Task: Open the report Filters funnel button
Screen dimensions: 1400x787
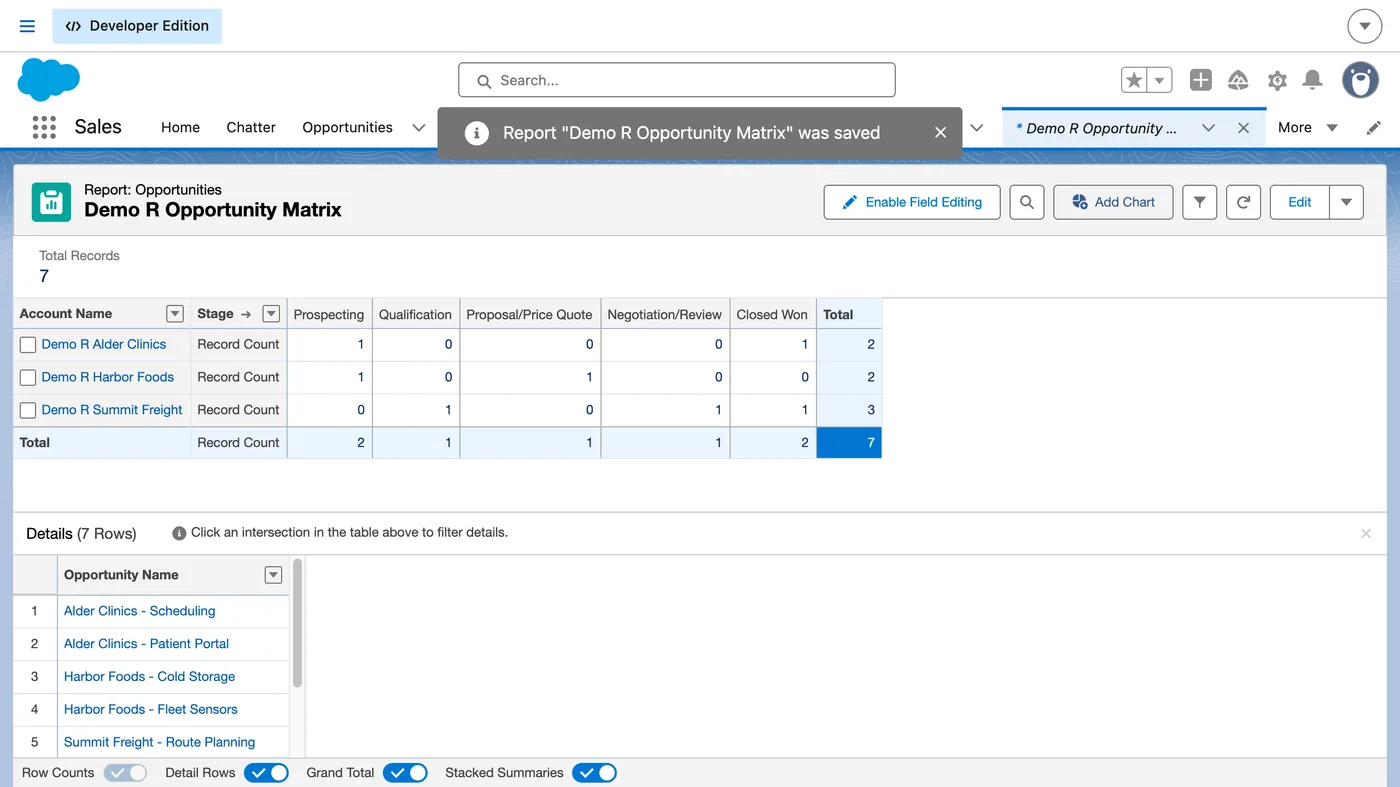Action: point(1199,202)
